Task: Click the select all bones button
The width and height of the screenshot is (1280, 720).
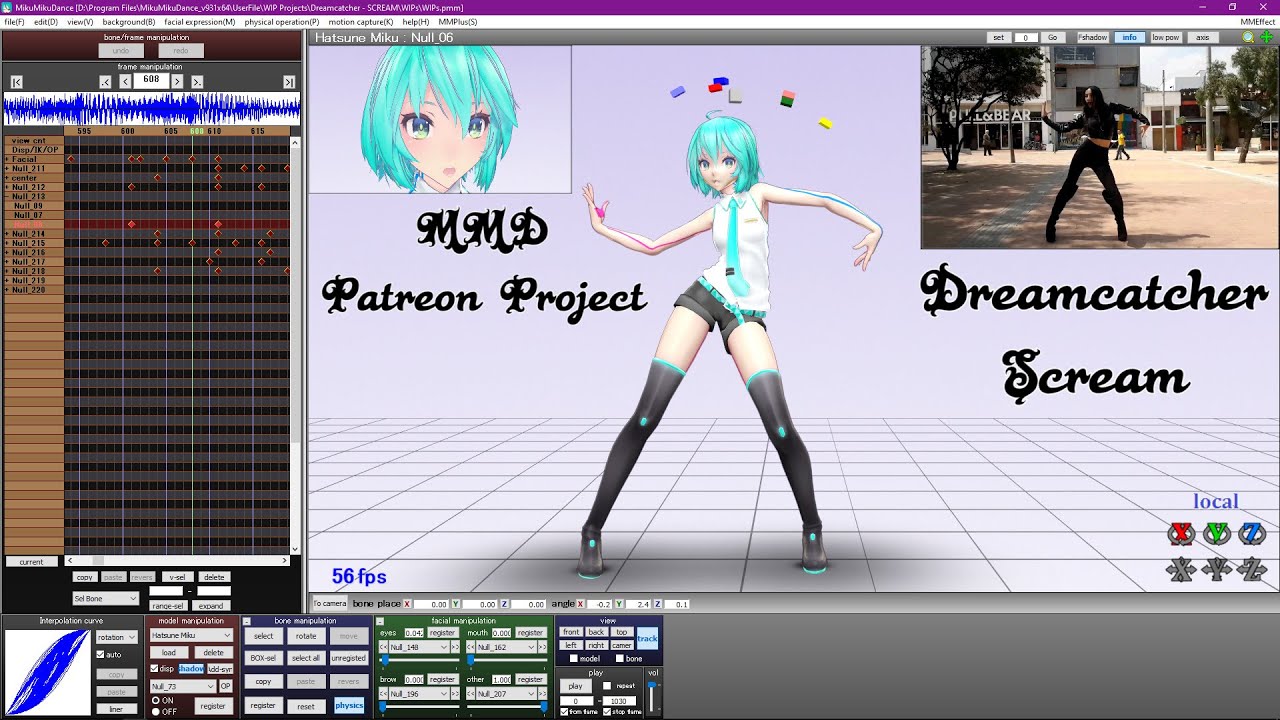Action: tap(306, 658)
